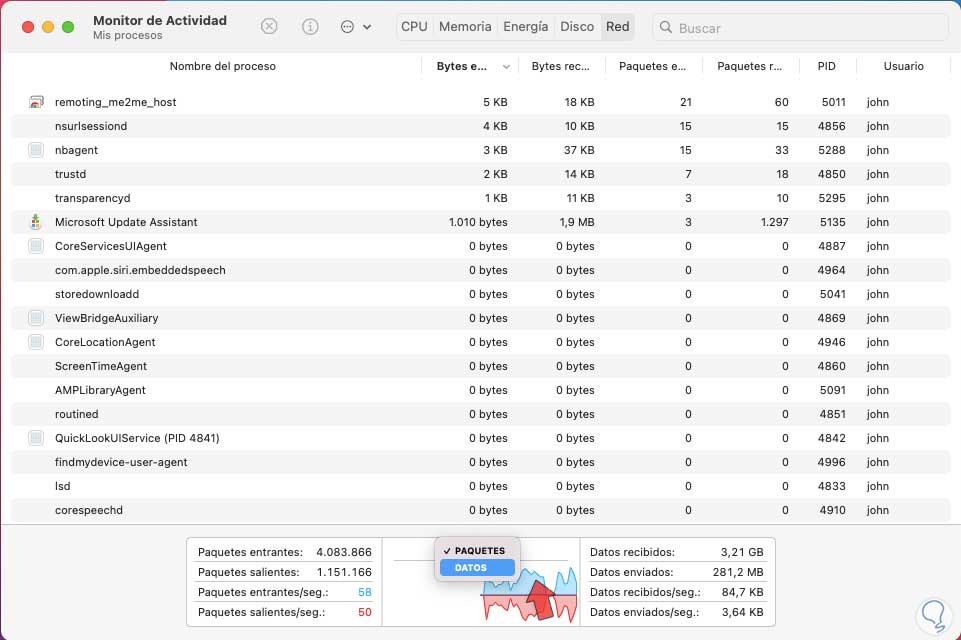
Task: Select the checked PAQUETES graph option
Action: 478,551
